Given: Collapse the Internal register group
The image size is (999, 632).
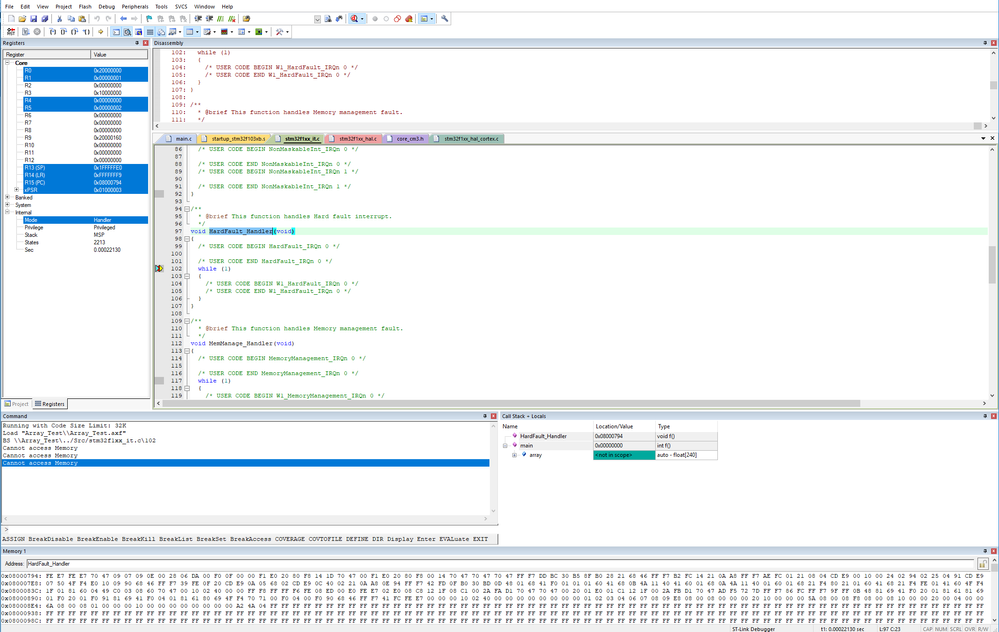Looking at the screenshot, I should pyautogui.click(x=8, y=212).
